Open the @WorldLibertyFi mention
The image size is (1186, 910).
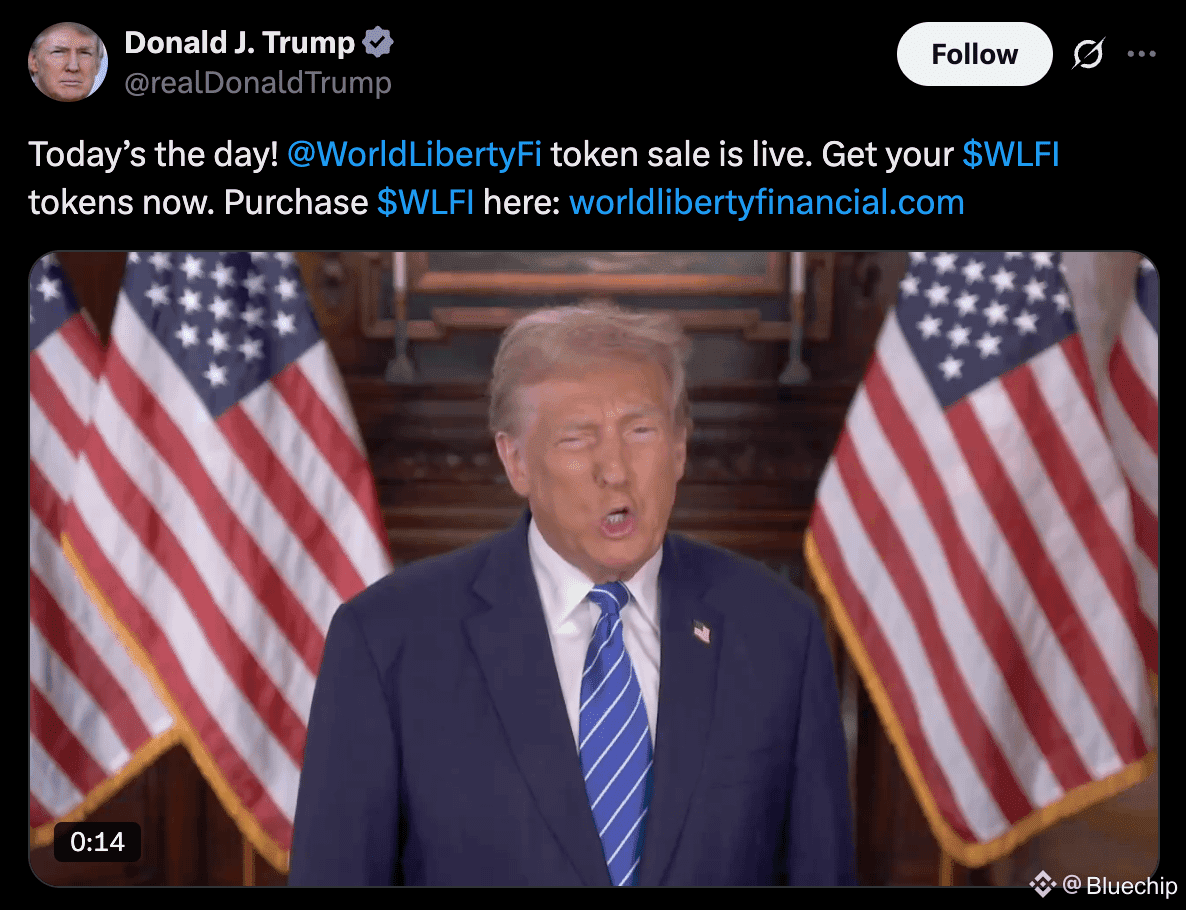point(414,154)
